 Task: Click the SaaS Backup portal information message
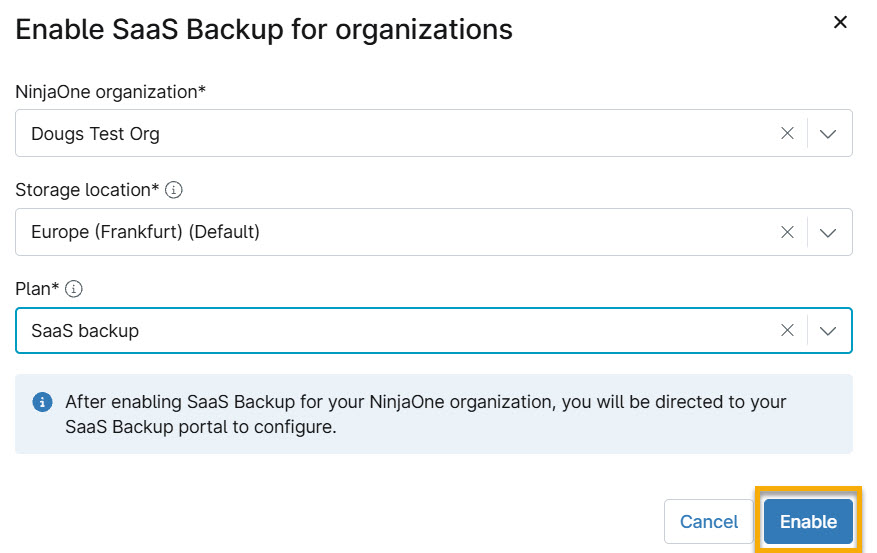(426, 414)
